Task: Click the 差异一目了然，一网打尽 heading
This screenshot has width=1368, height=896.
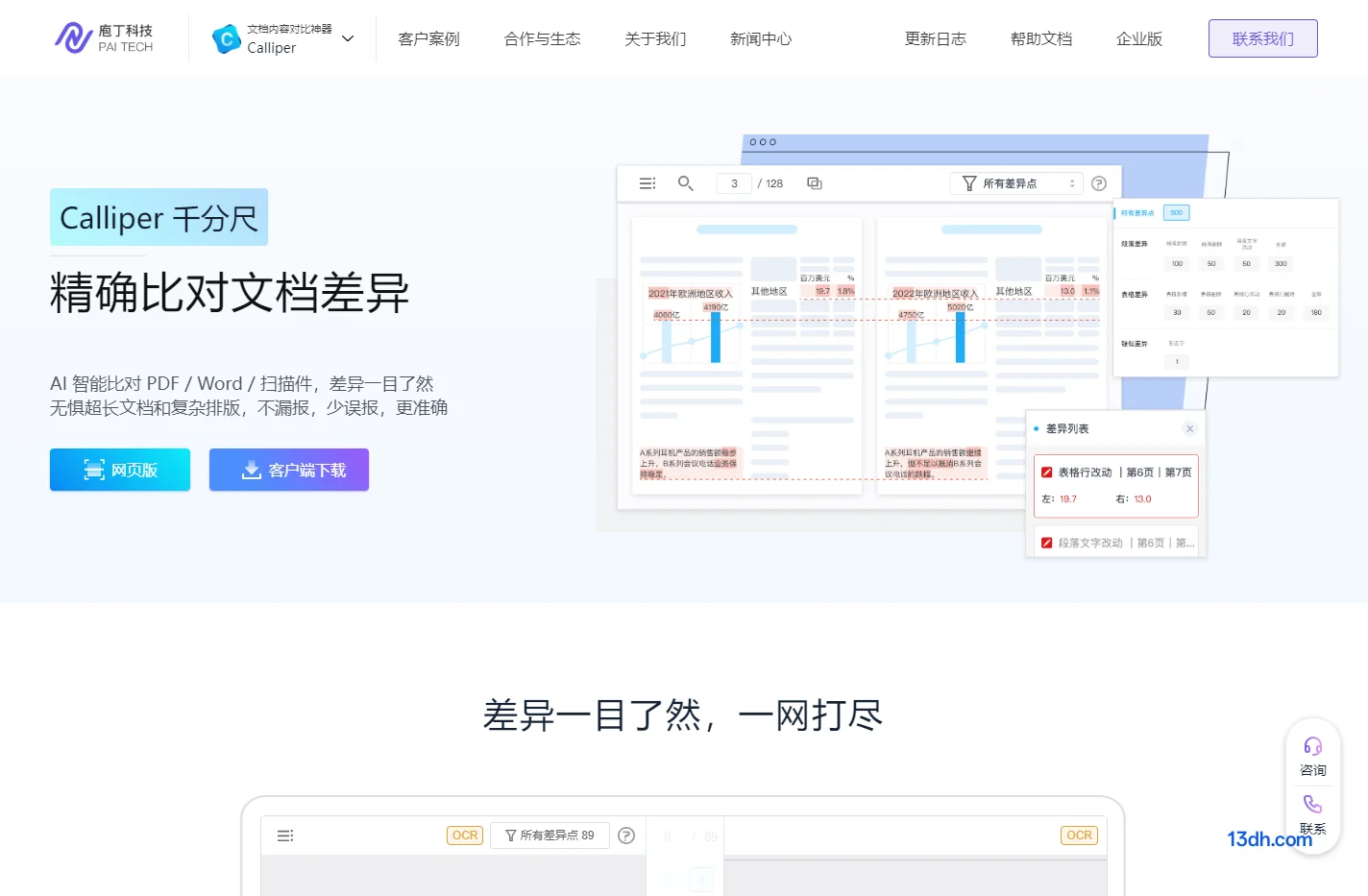Action: coord(683,715)
